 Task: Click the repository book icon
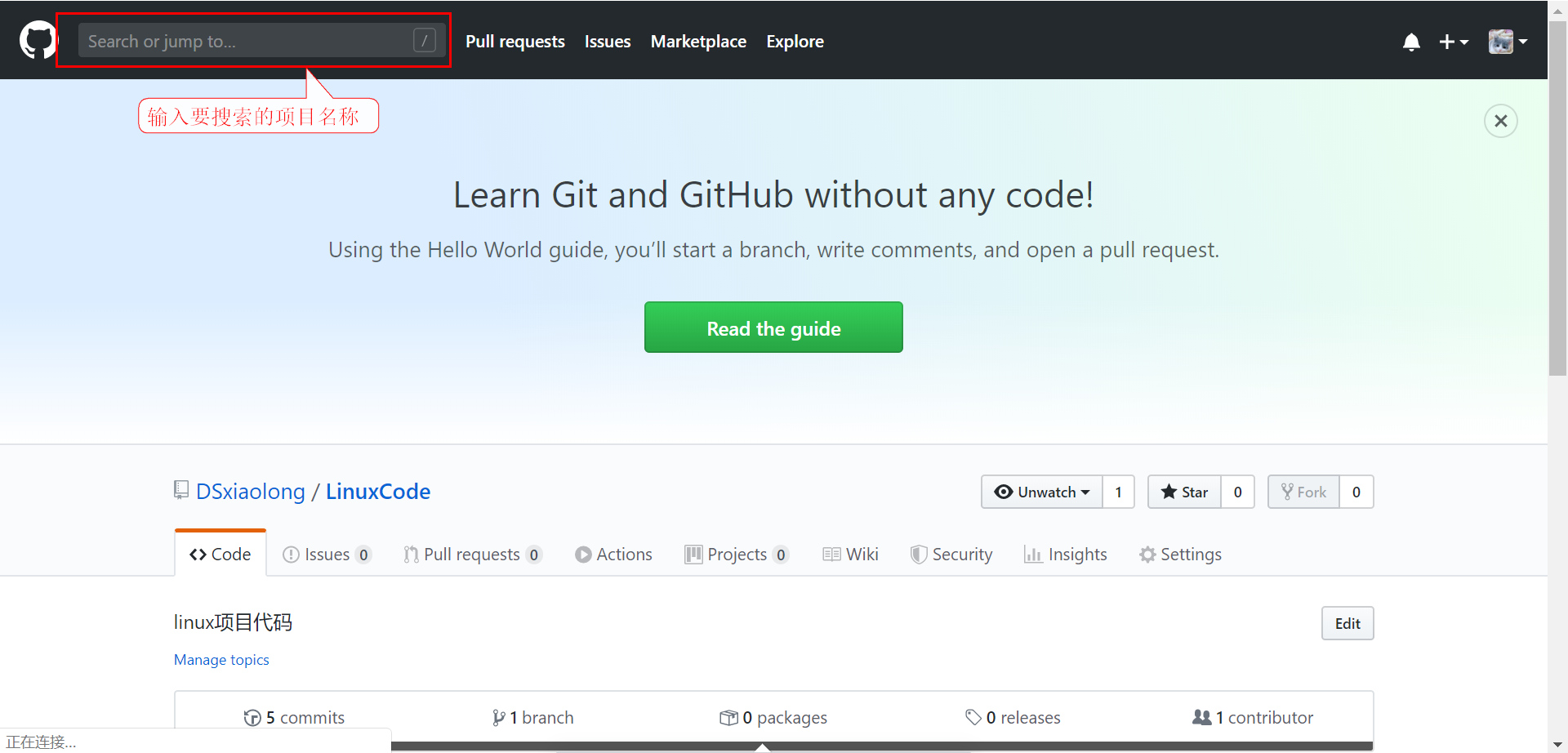(x=181, y=490)
